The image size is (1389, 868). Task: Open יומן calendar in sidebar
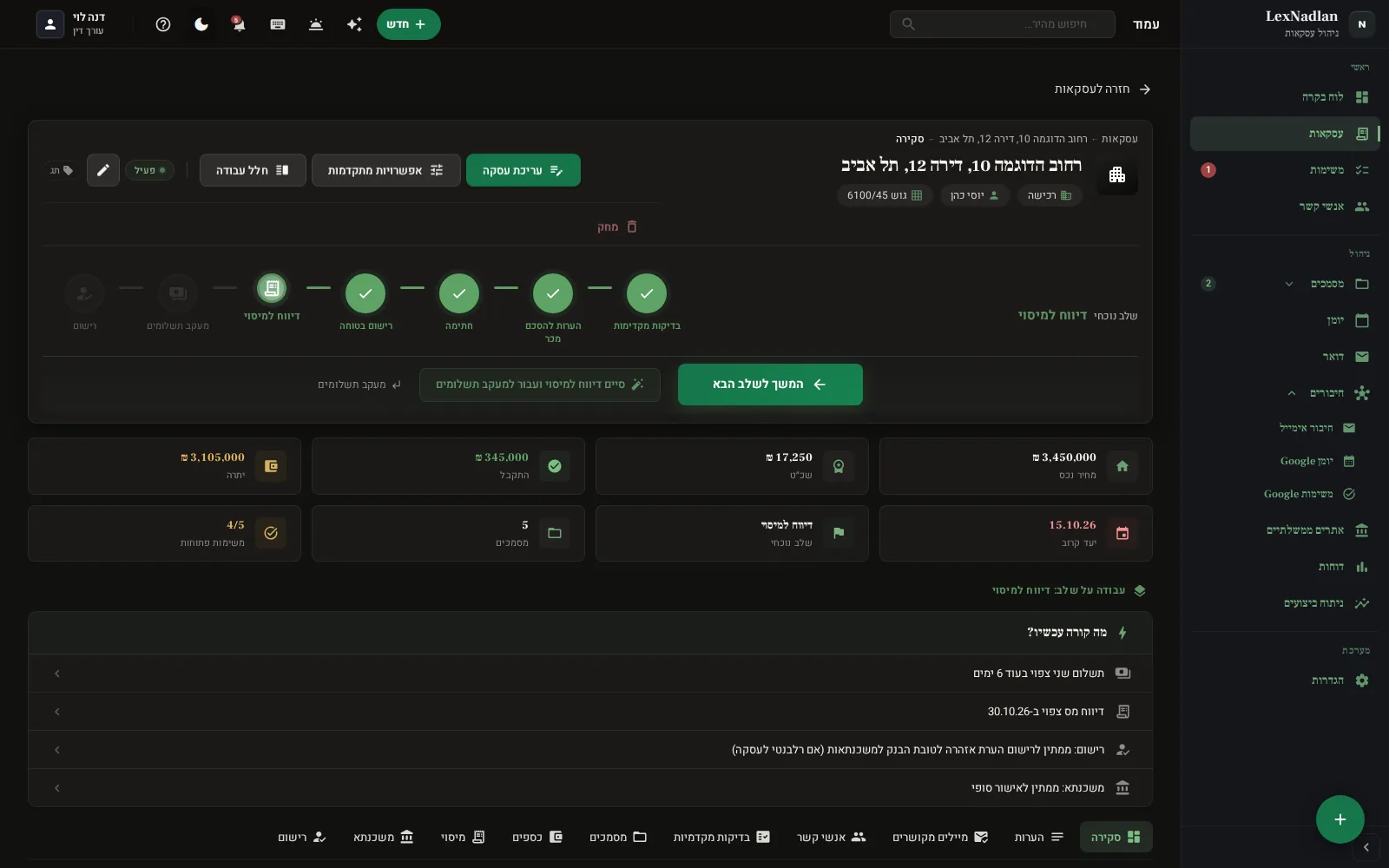pyautogui.click(x=1285, y=320)
